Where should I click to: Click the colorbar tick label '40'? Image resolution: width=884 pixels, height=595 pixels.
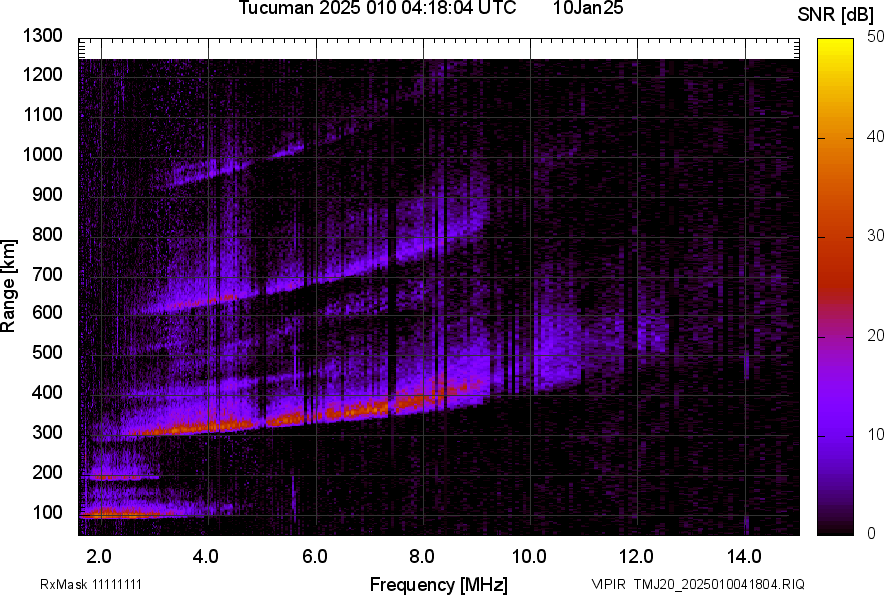(875, 136)
